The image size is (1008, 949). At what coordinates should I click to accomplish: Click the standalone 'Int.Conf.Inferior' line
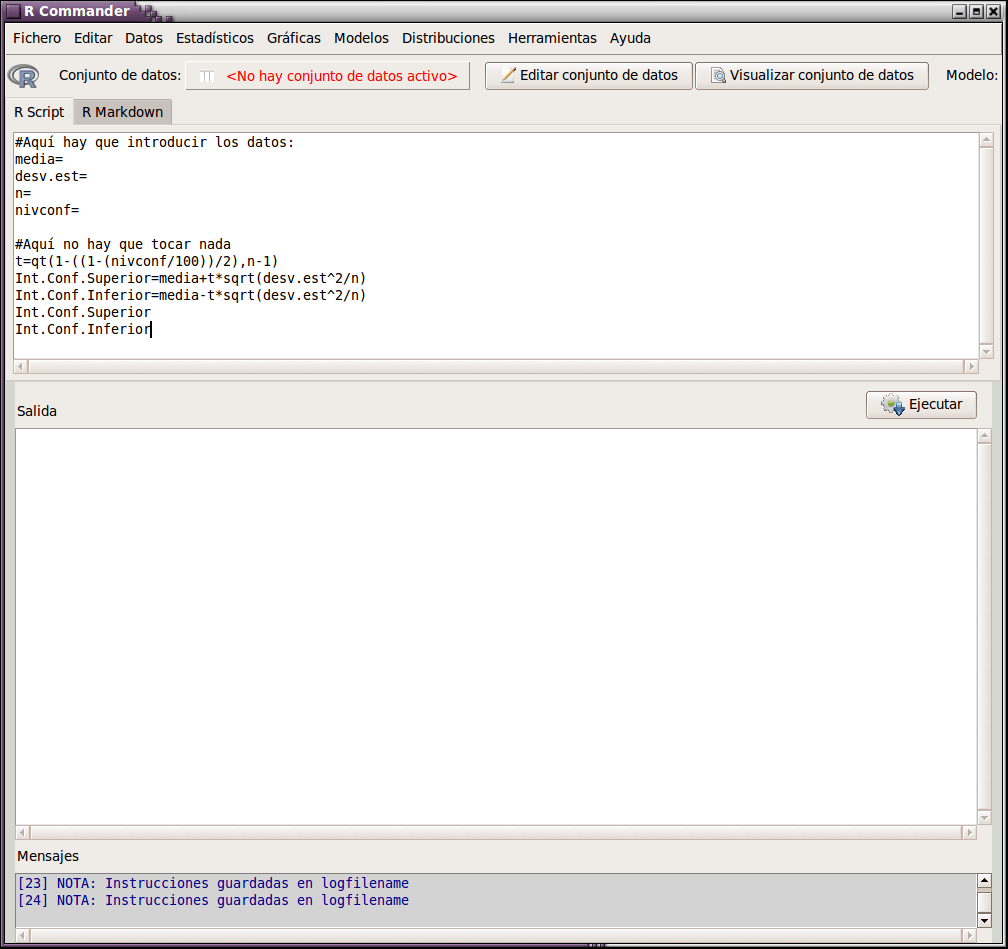click(x=83, y=329)
